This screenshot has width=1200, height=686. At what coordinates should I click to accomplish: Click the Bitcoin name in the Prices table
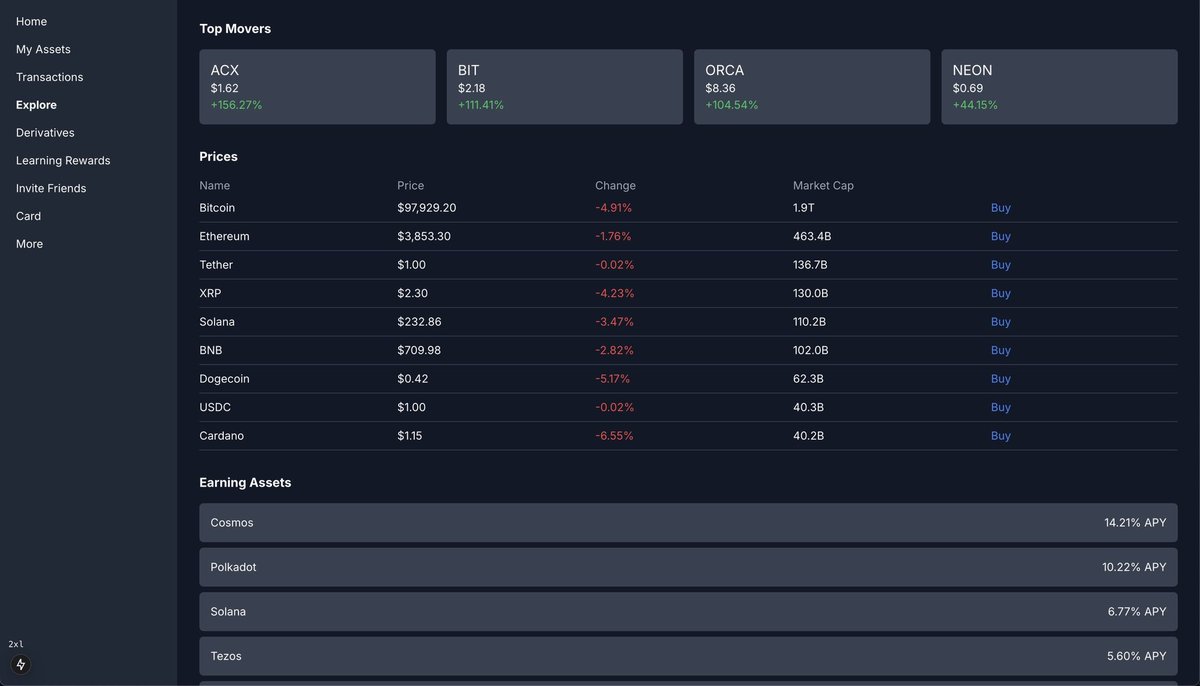click(x=217, y=208)
